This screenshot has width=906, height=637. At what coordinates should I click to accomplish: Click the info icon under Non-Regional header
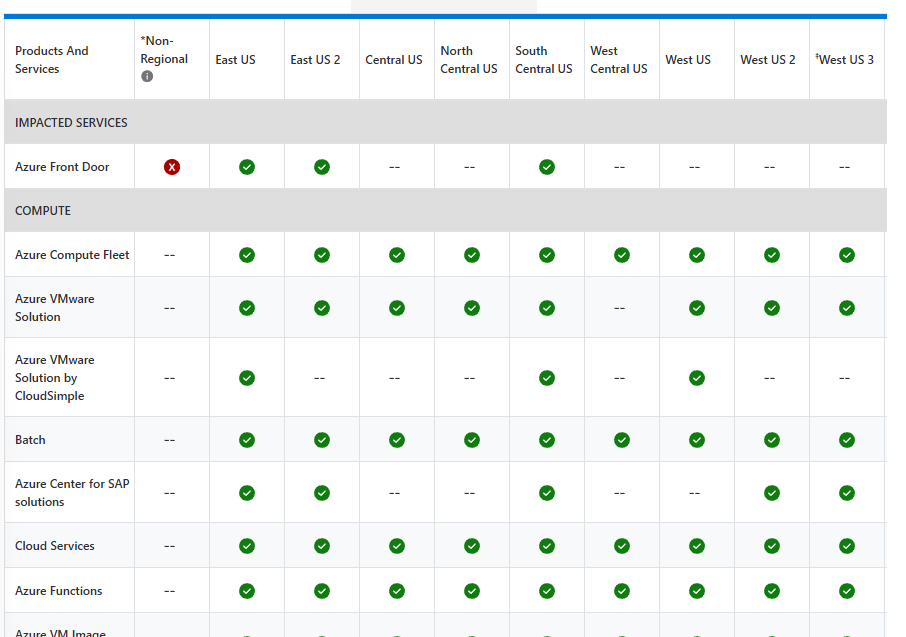coord(147,75)
